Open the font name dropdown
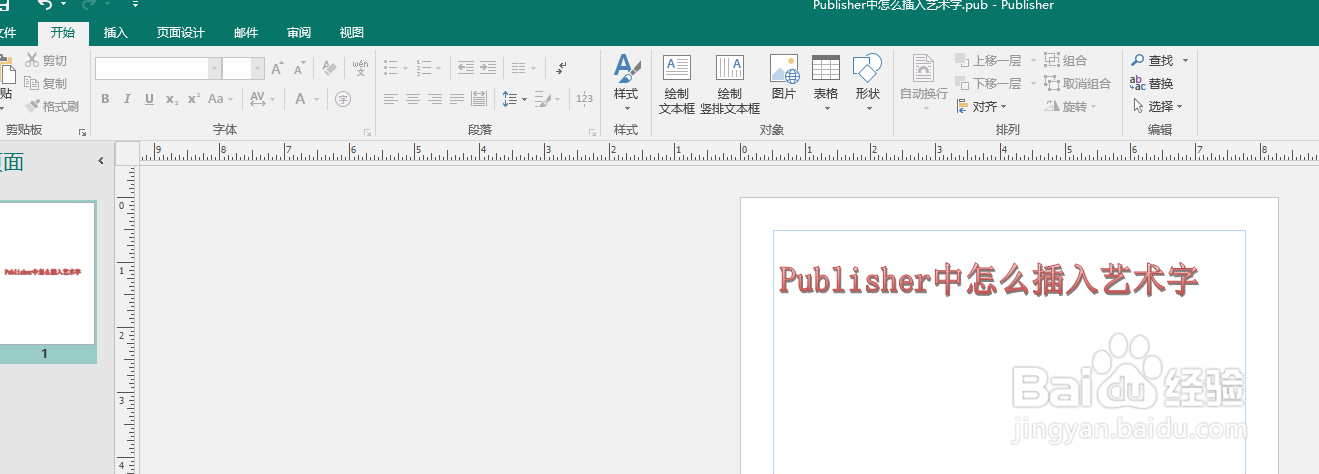 coord(214,68)
